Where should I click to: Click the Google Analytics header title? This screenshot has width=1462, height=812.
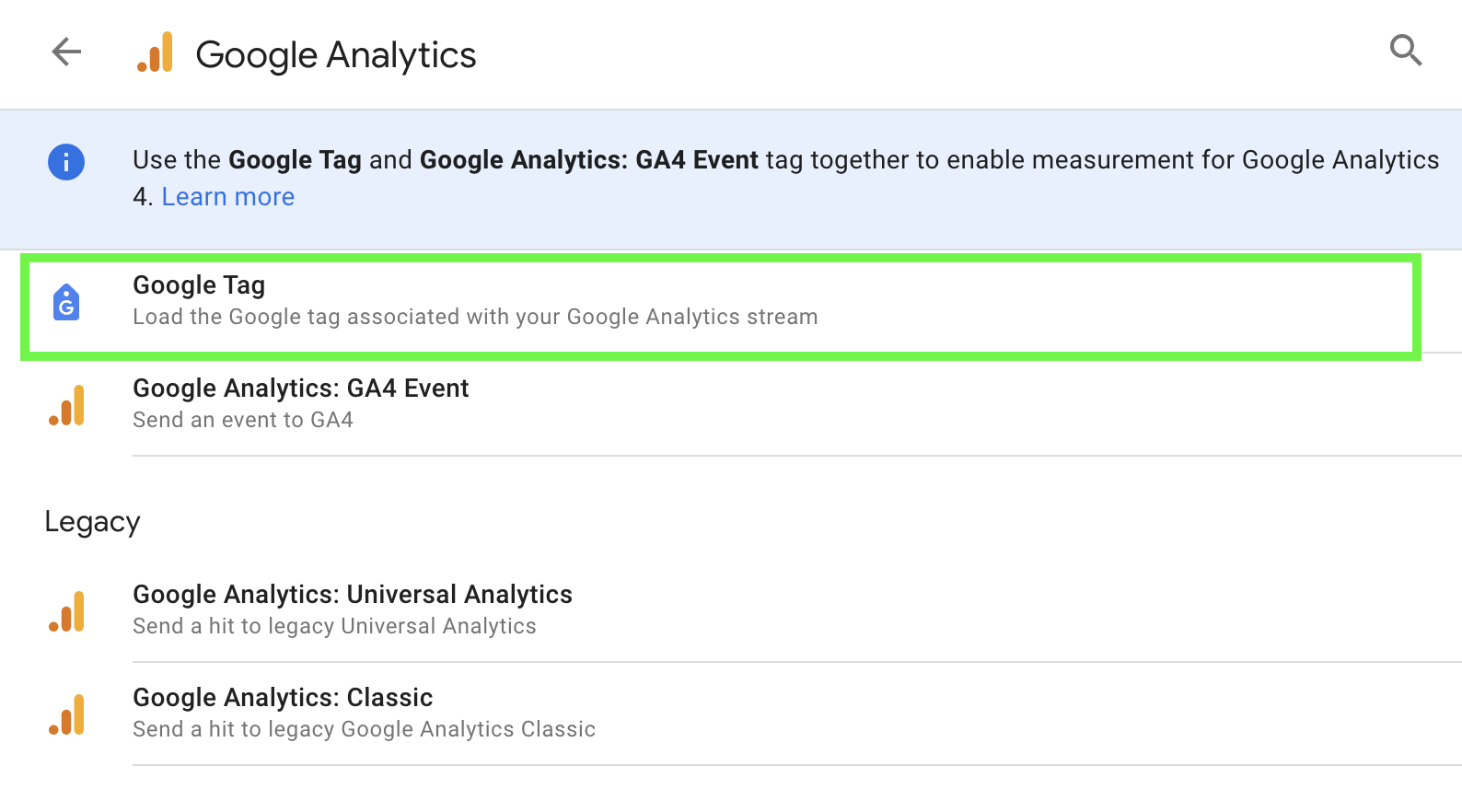335,53
